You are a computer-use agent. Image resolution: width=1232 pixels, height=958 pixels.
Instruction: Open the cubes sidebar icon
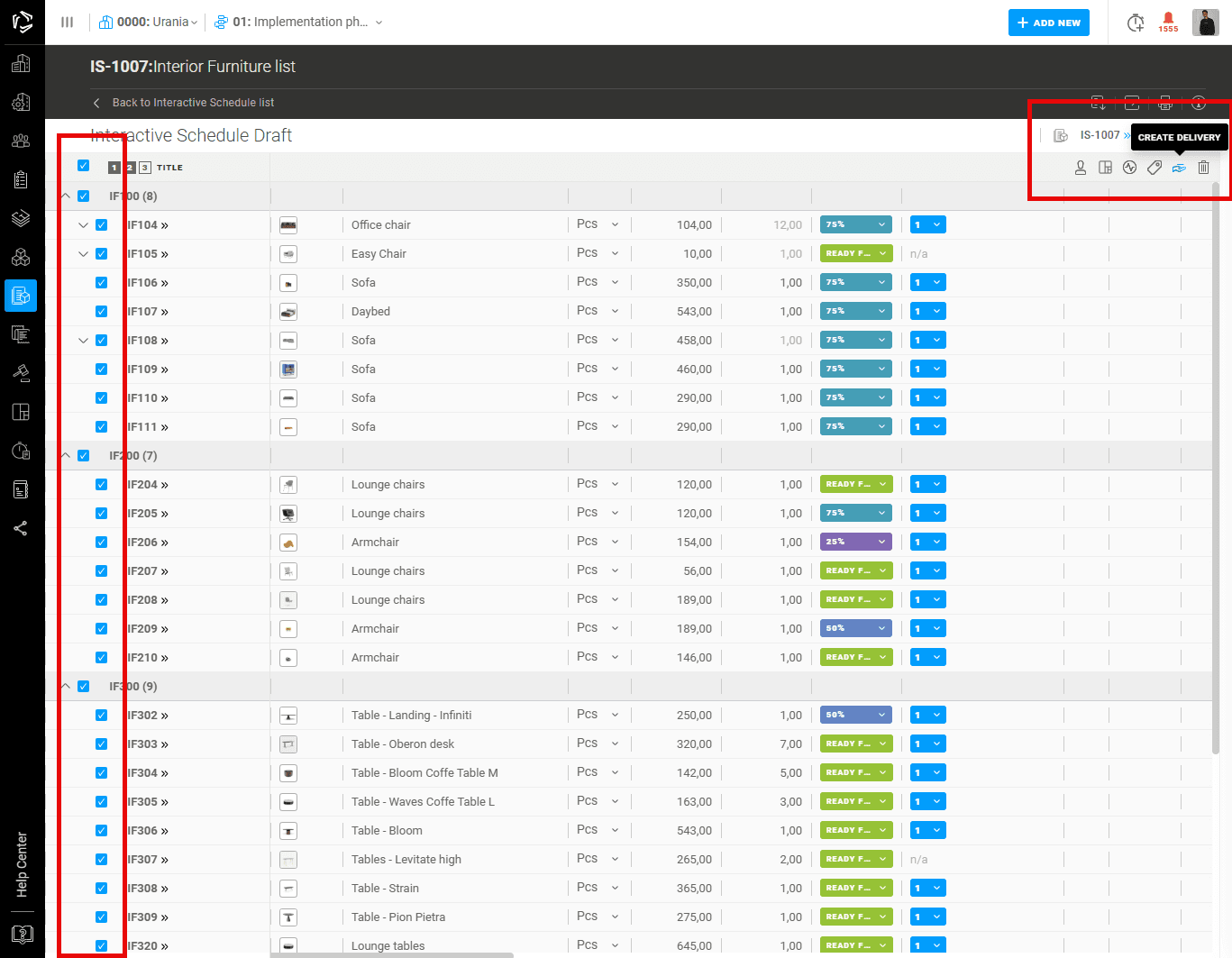(21, 257)
